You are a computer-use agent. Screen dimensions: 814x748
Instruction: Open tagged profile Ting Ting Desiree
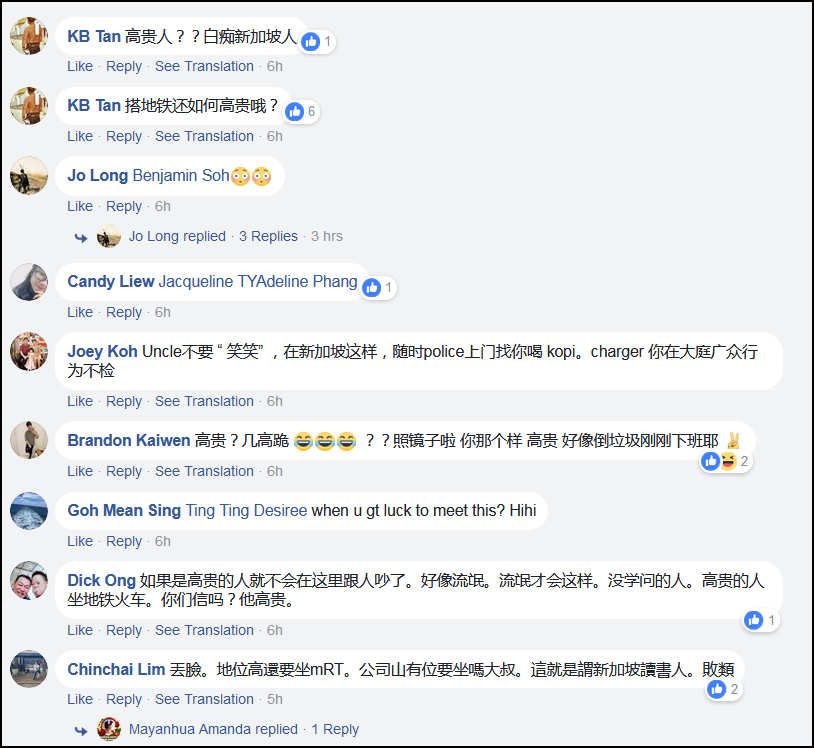(x=246, y=510)
